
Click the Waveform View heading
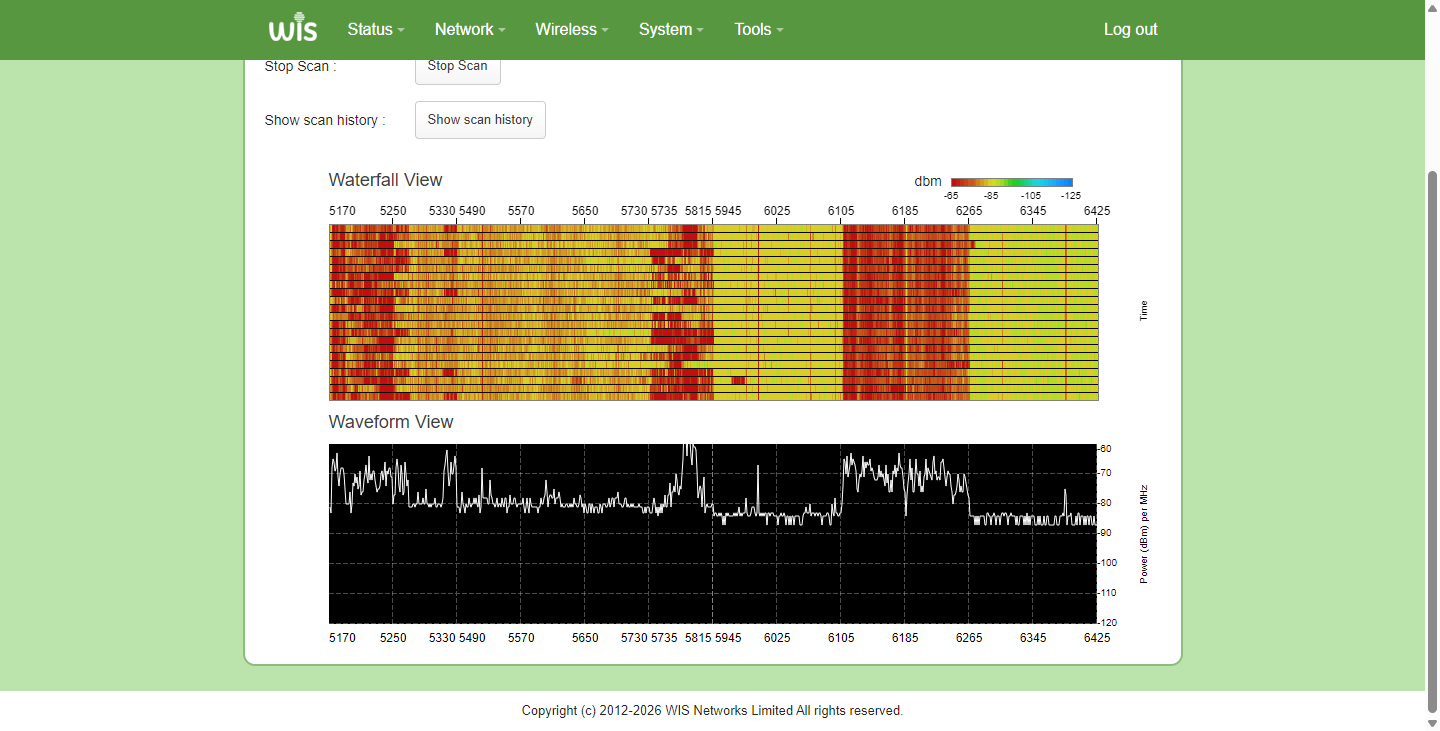[391, 422]
